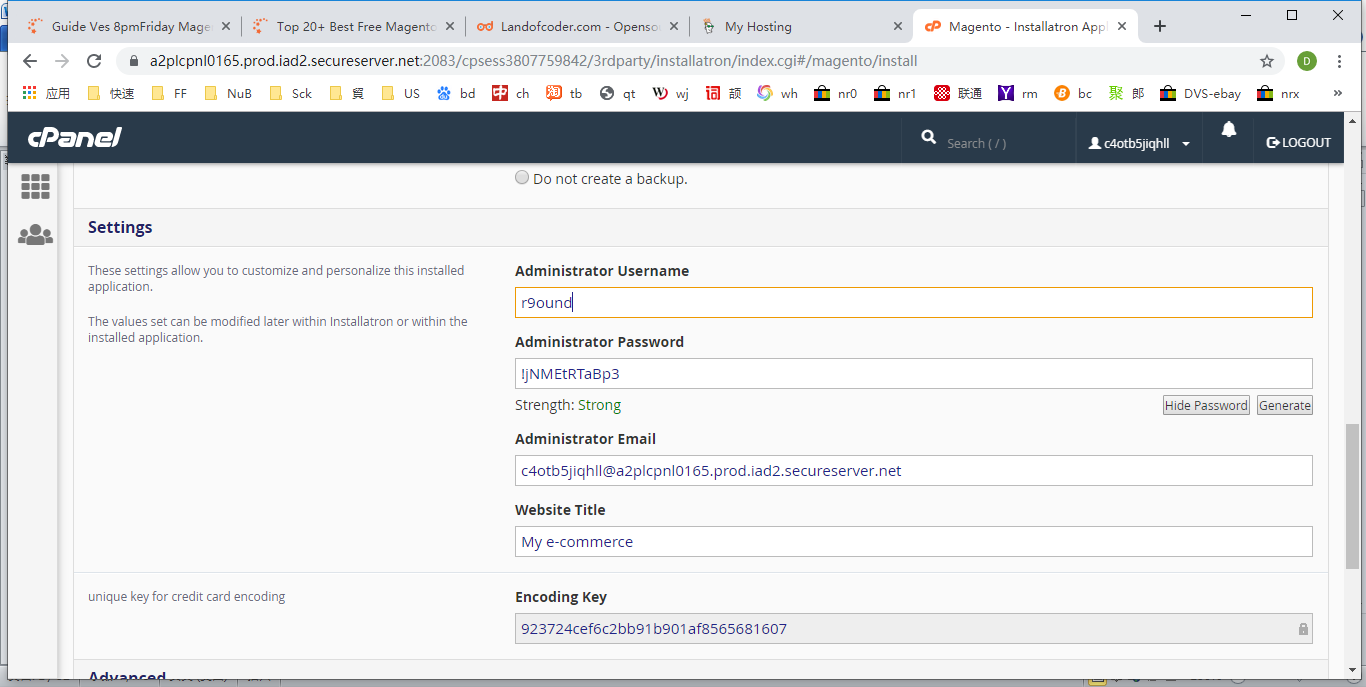This screenshot has height=687, width=1366.
Task: Click the lock icon in Encoding Key field
Action: [1303, 629]
